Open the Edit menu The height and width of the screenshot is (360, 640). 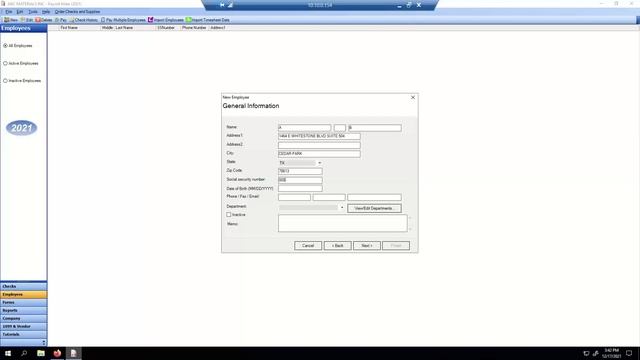click(20, 12)
